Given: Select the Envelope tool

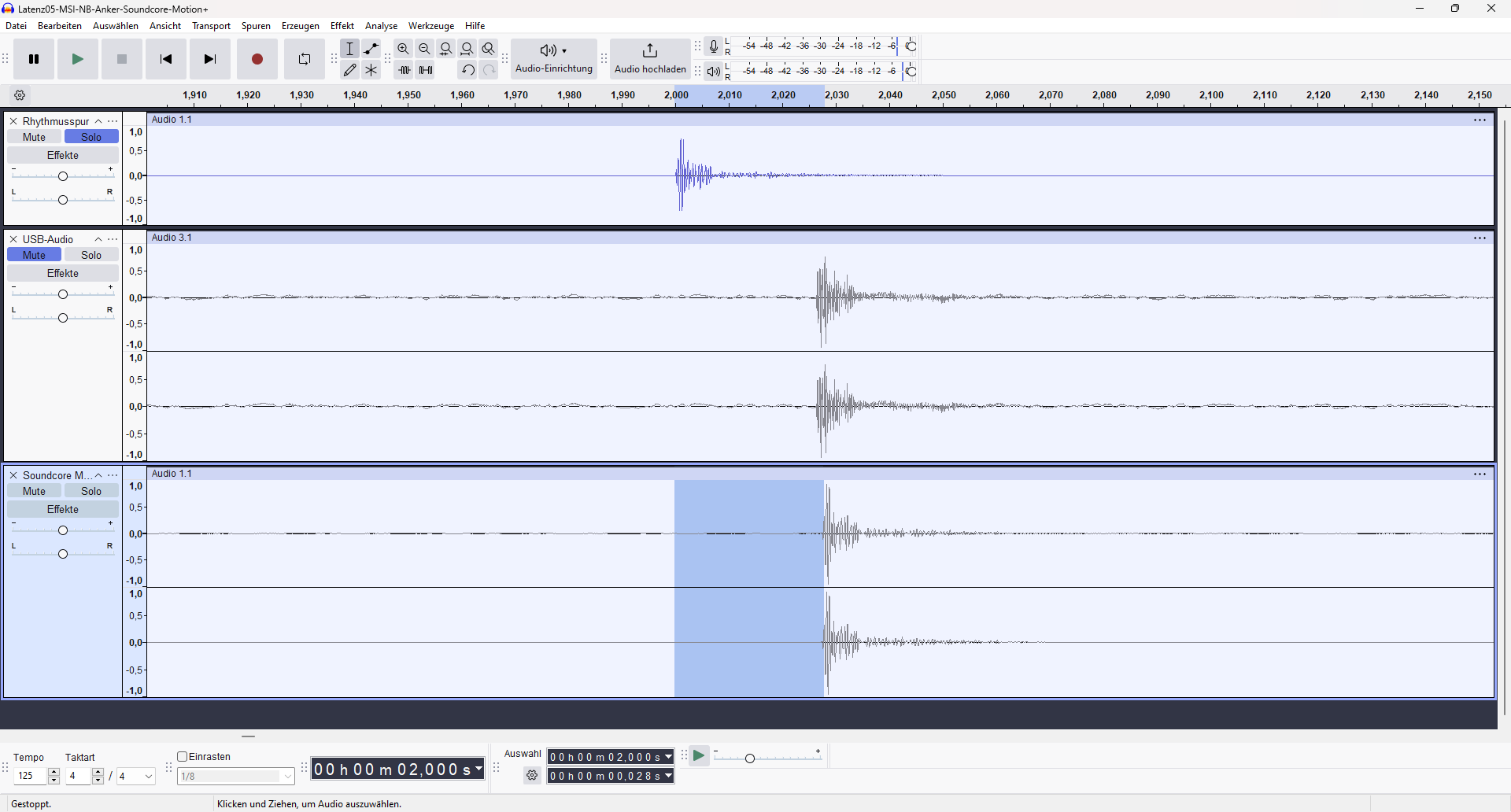Looking at the screenshot, I should pyautogui.click(x=371, y=49).
